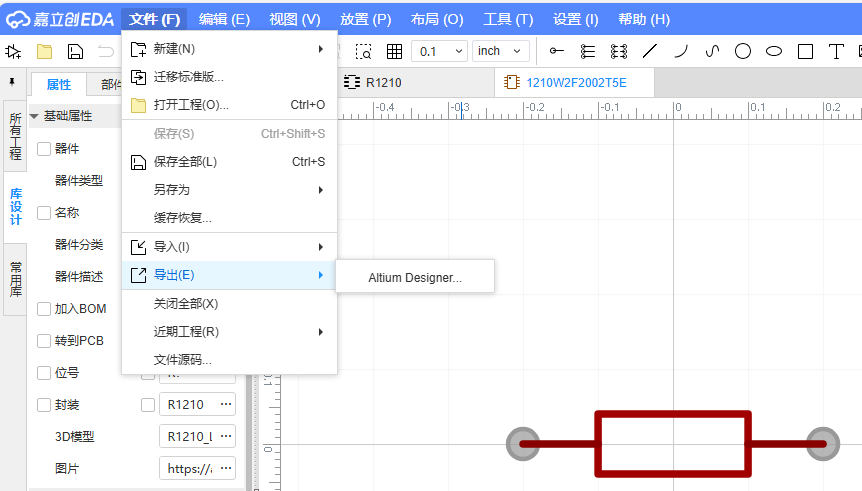Expand the 另存为 submenu
Image resolution: width=862 pixels, height=491 pixels.
[x=229, y=190]
